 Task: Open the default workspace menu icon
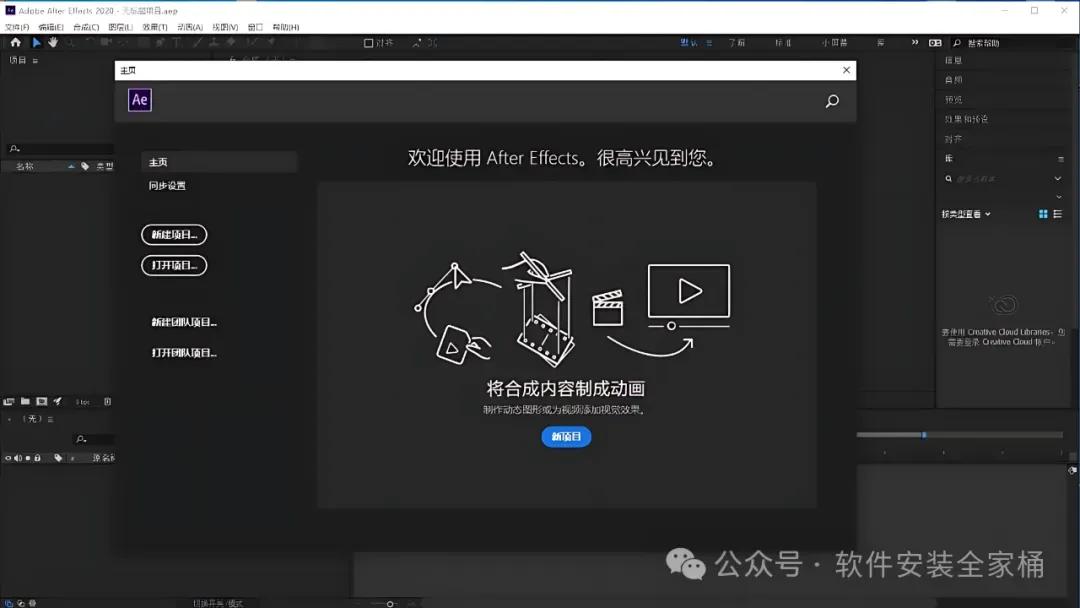tap(709, 43)
